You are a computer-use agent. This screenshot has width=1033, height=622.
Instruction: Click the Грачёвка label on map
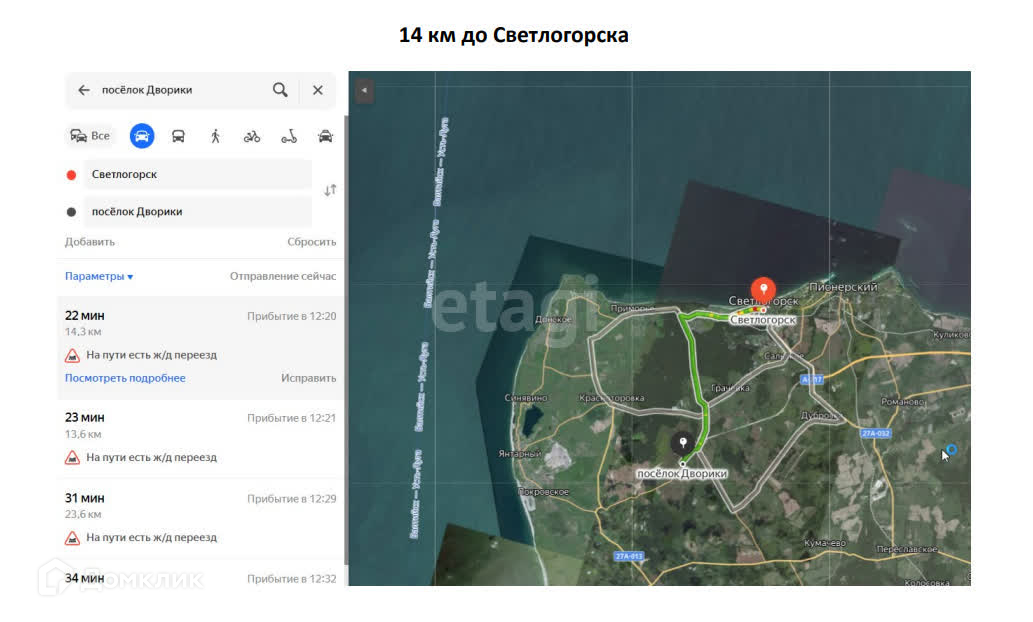(730, 388)
